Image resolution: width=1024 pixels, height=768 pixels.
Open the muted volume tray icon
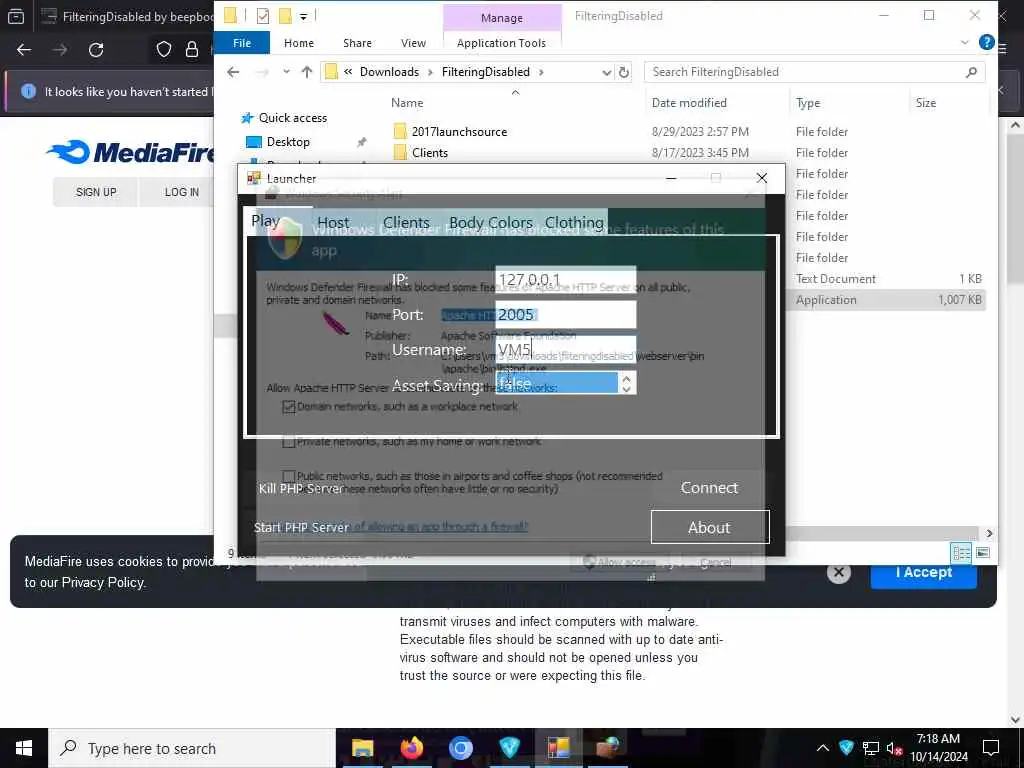coord(894,748)
